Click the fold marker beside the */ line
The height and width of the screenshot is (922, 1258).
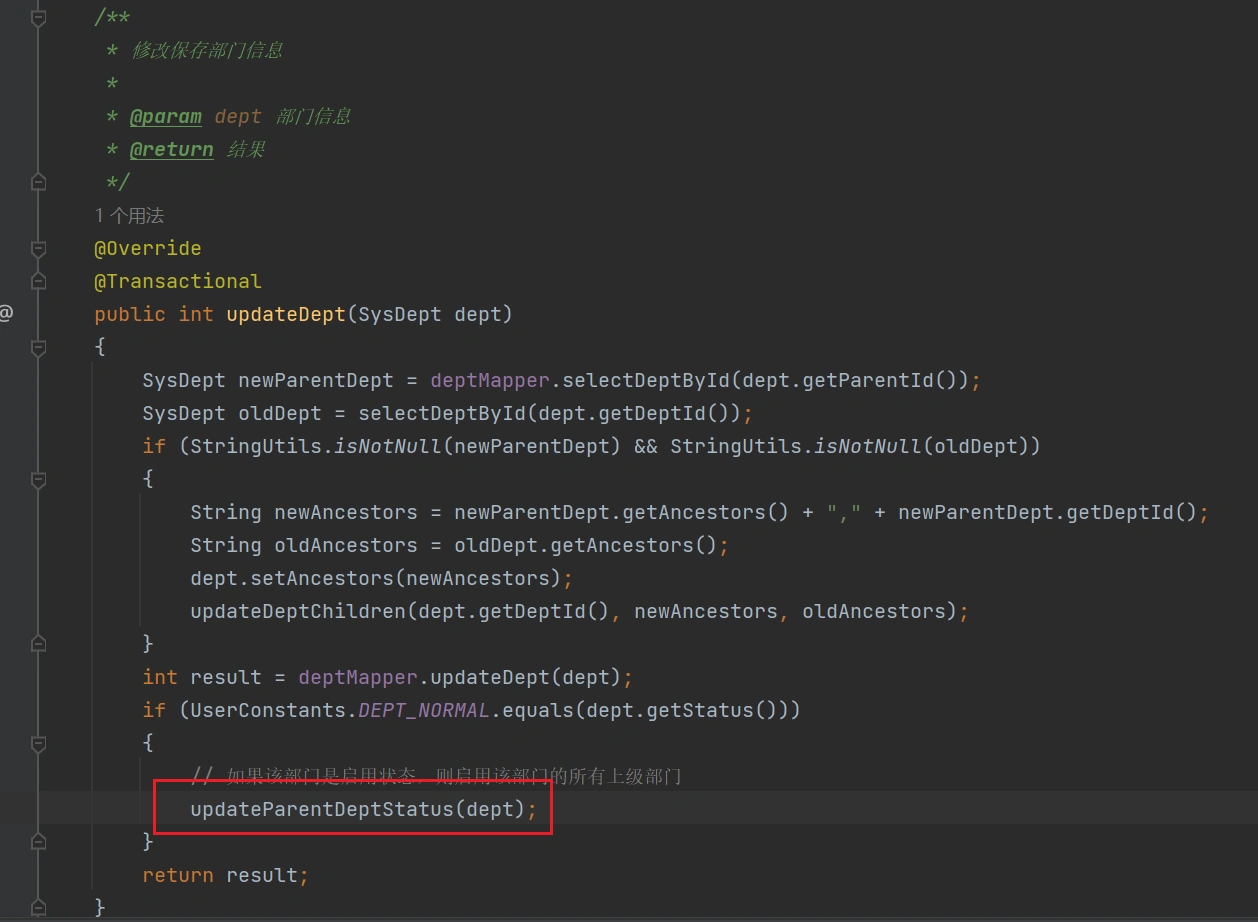[x=38, y=182]
